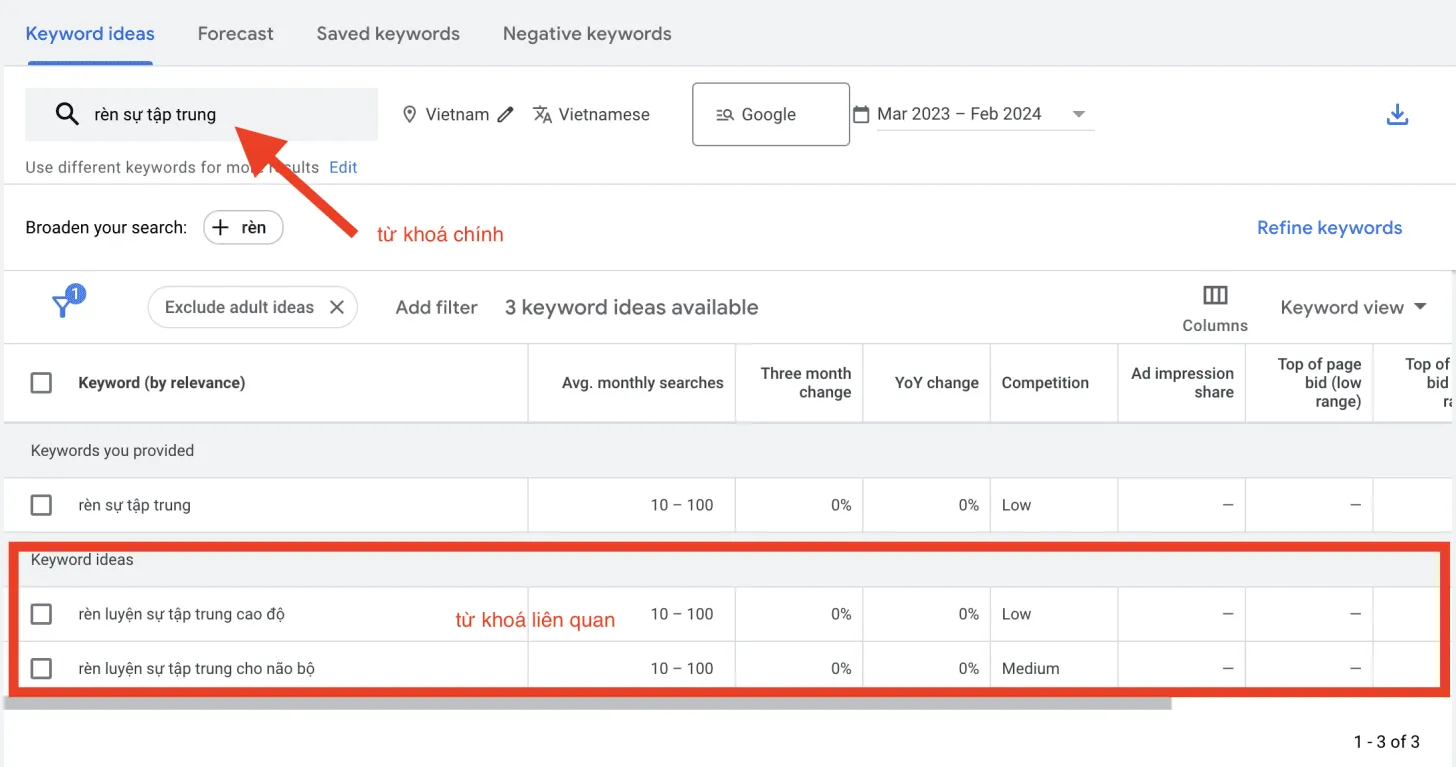The image size is (1456, 767).
Task: Add rèn to broaden your search
Action: point(243,227)
